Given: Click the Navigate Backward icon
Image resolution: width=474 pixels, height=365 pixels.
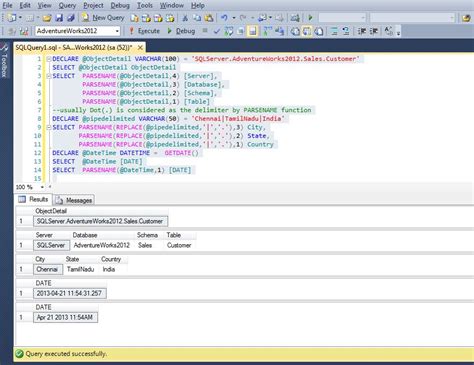Looking at the screenshot, I should click(x=262, y=18).
